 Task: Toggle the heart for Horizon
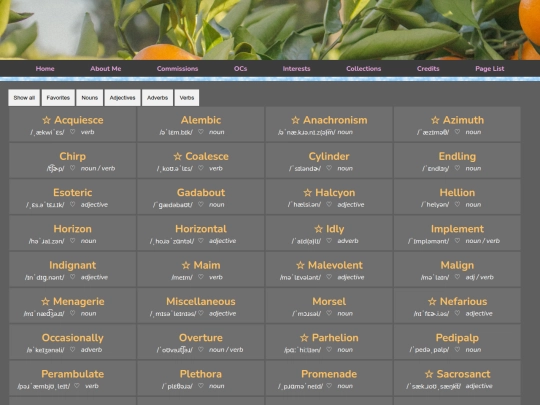72,240
